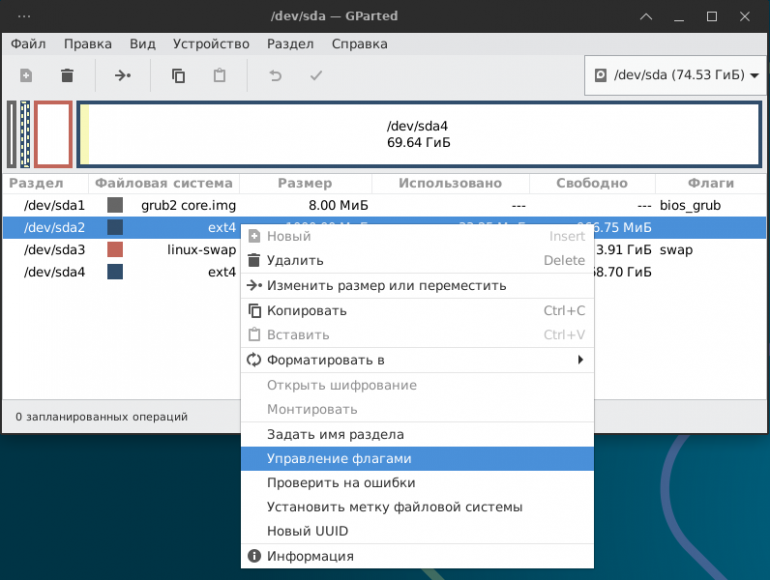Open the Вид menu
This screenshot has width=770, height=580.
click(x=142, y=44)
